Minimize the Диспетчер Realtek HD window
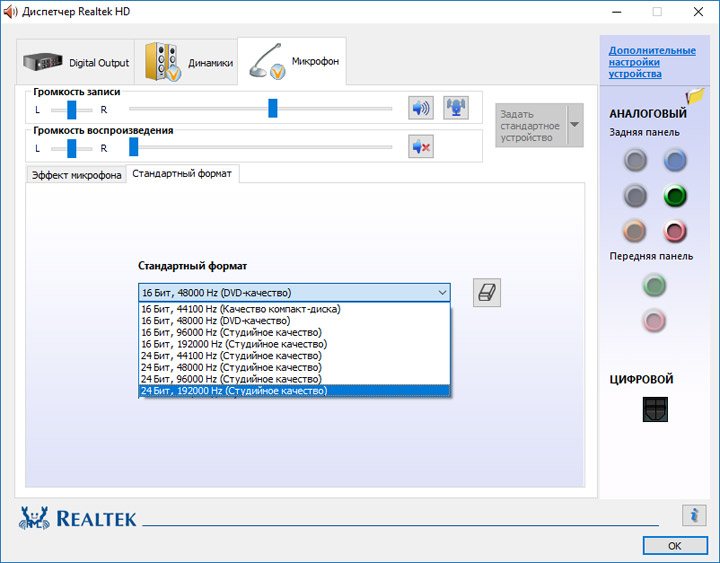Viewport: 720px width, 563px height. [617, 11]
